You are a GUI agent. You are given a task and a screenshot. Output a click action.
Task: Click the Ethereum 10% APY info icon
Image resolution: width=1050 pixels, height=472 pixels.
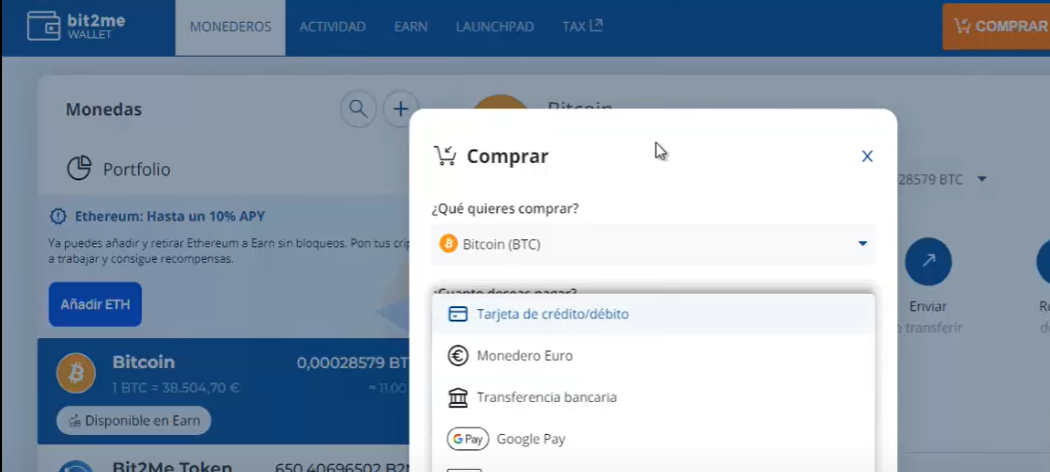click(x=58, y=216)
